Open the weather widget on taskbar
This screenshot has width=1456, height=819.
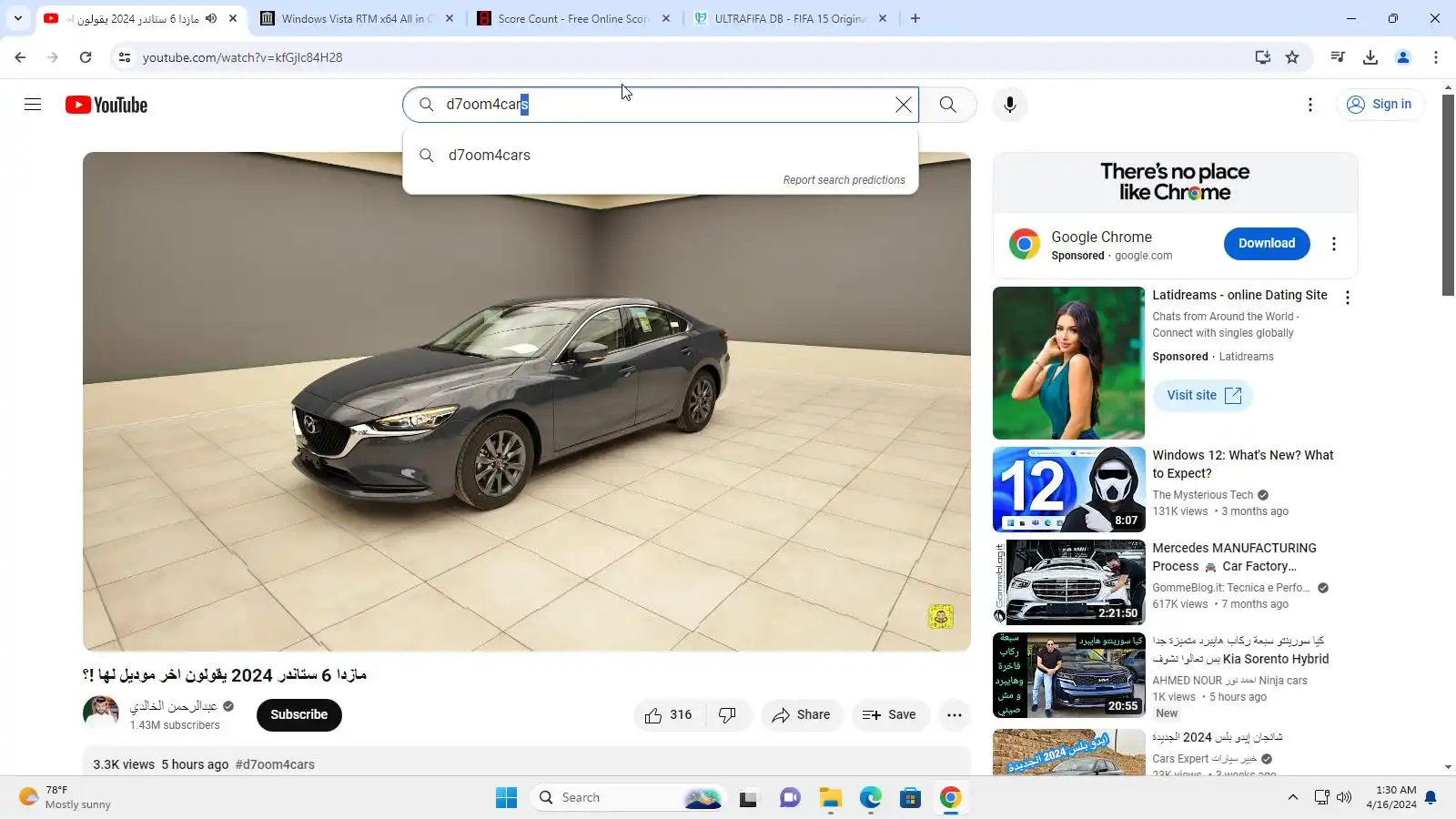(x=64, y=798)
